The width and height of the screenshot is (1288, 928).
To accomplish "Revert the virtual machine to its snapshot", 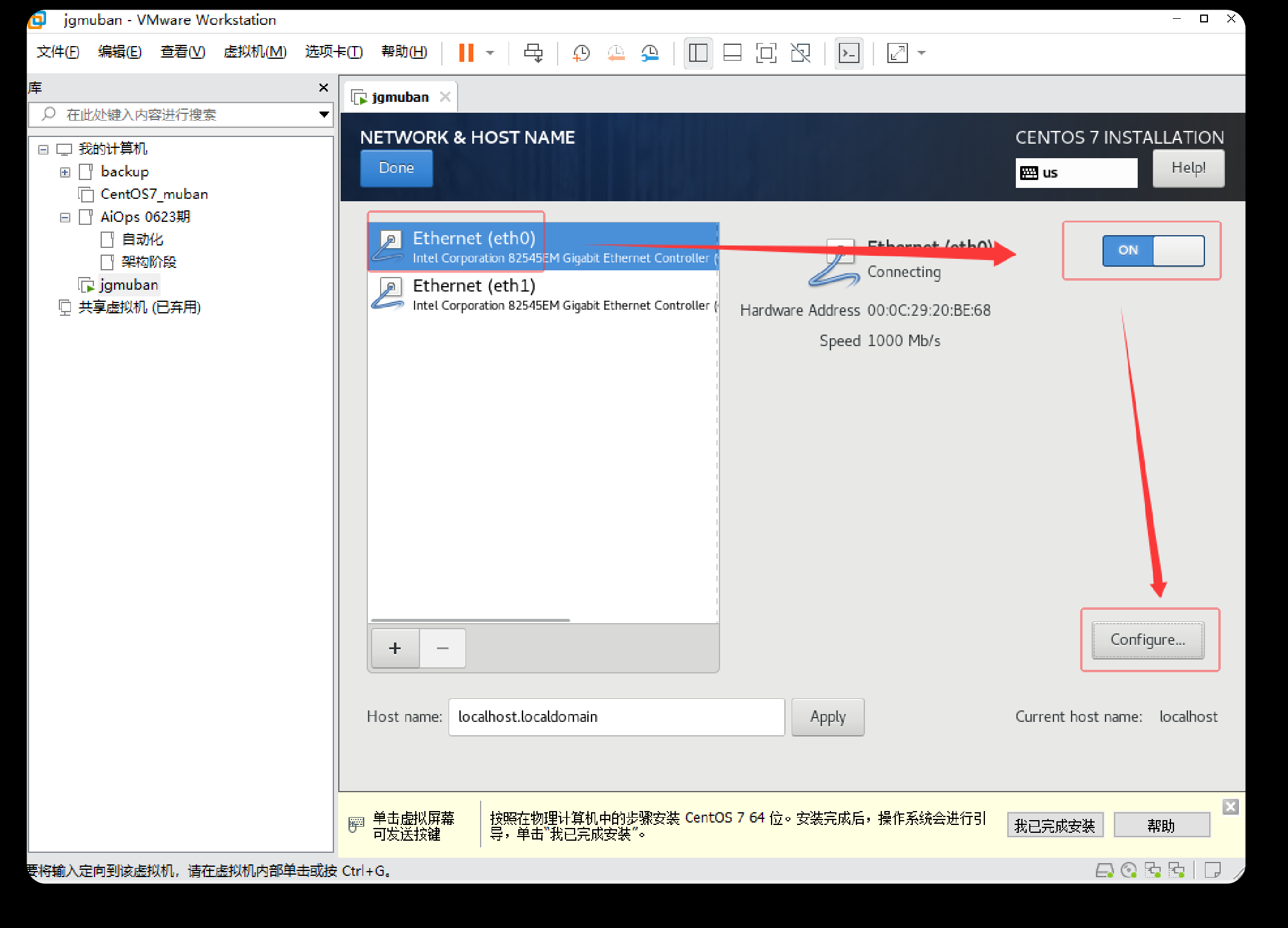I will 616,53.
